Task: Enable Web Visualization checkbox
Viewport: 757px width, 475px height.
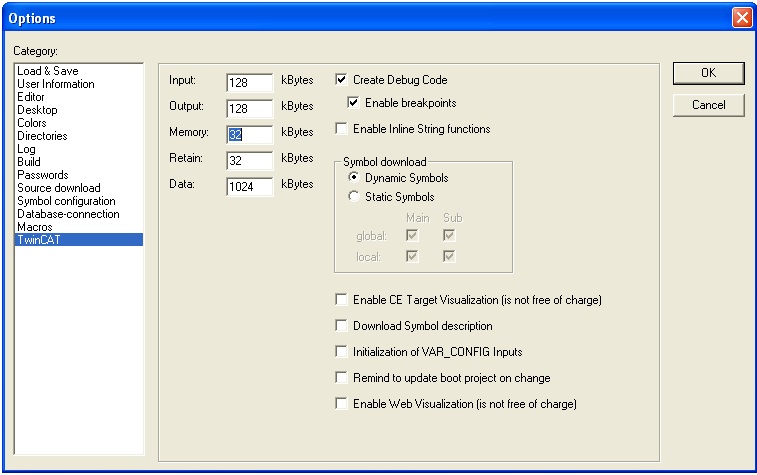Action: [341, 404]
